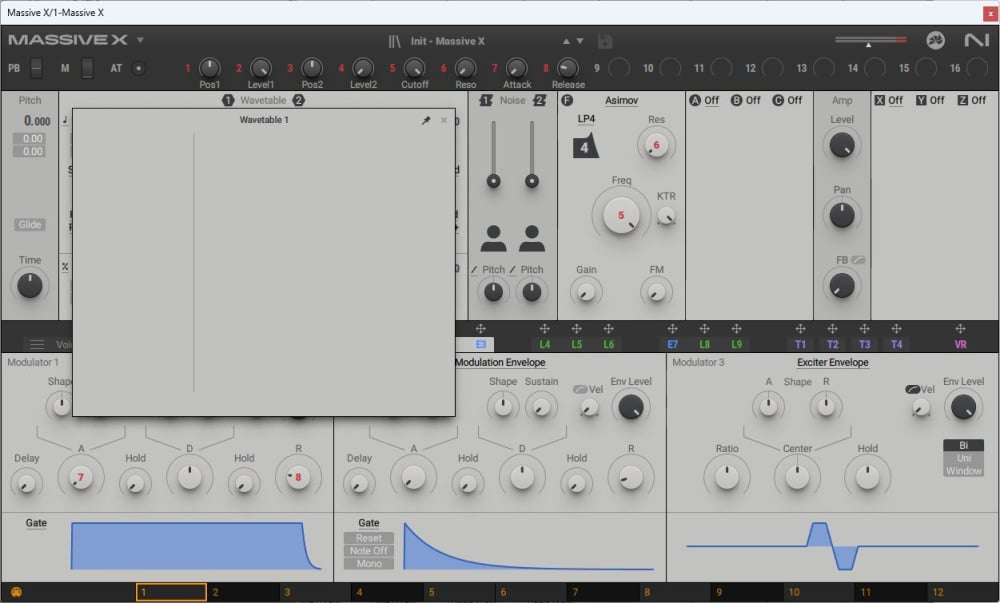Screen dimensions: 1000x603
Task: Click the drag handle above L4
Action: (544, 329)
